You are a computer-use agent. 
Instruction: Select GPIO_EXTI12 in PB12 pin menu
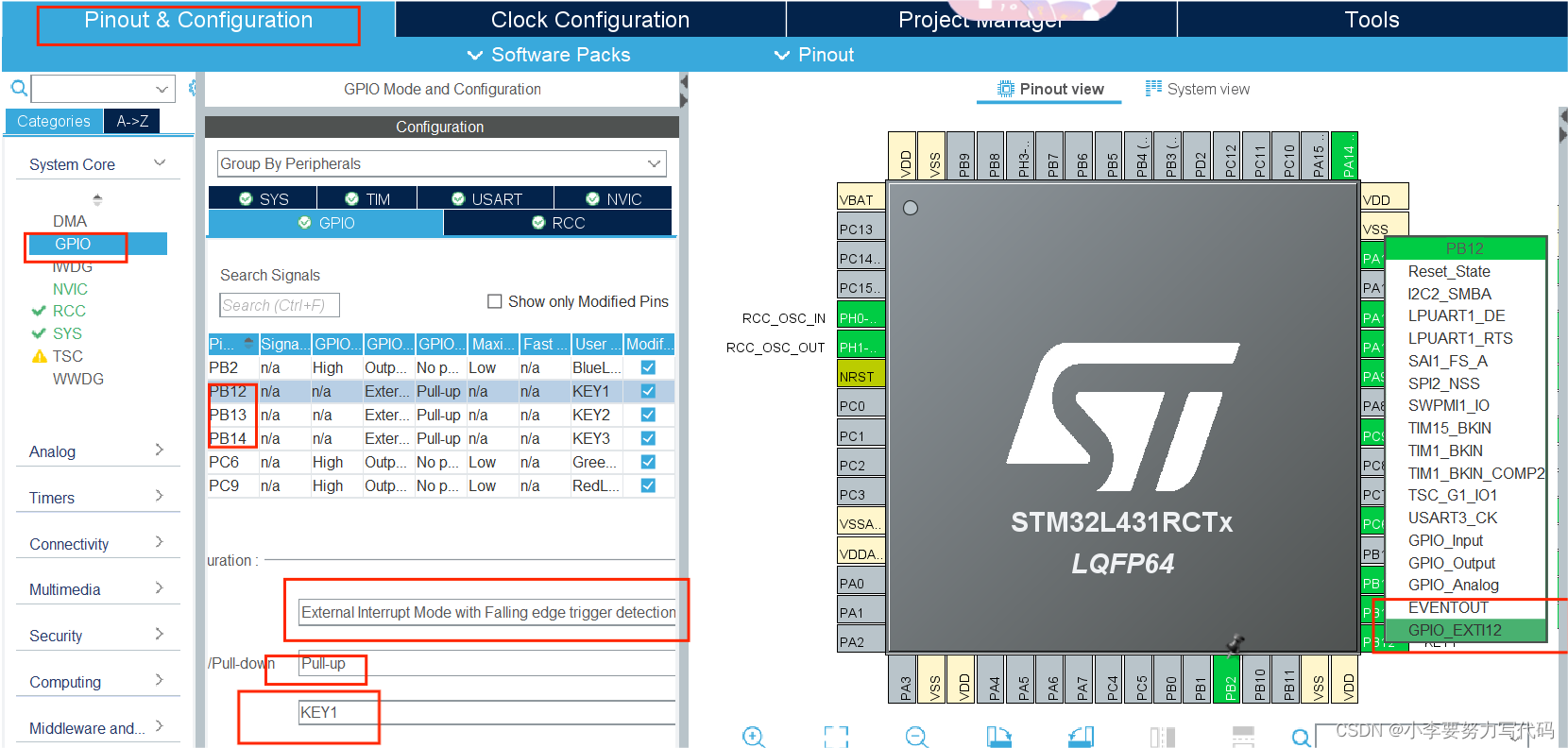coord(1465,630)
